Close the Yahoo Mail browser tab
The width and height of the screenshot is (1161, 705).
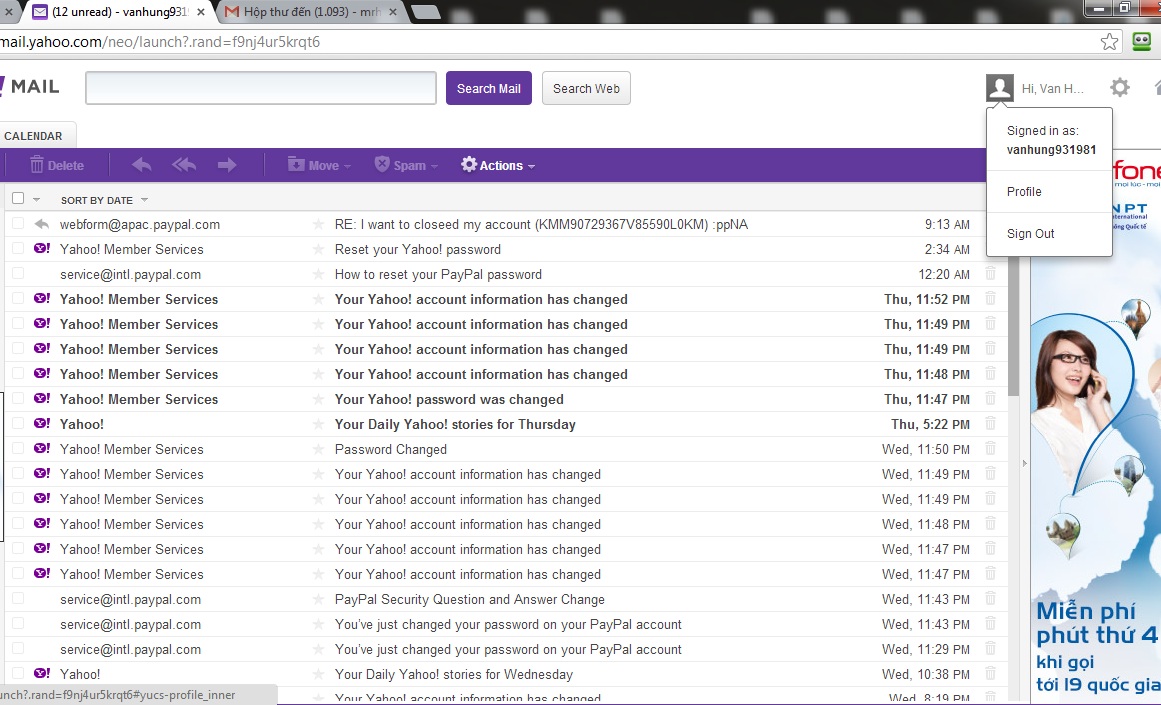pyautogui.click(x=200, y=12)
